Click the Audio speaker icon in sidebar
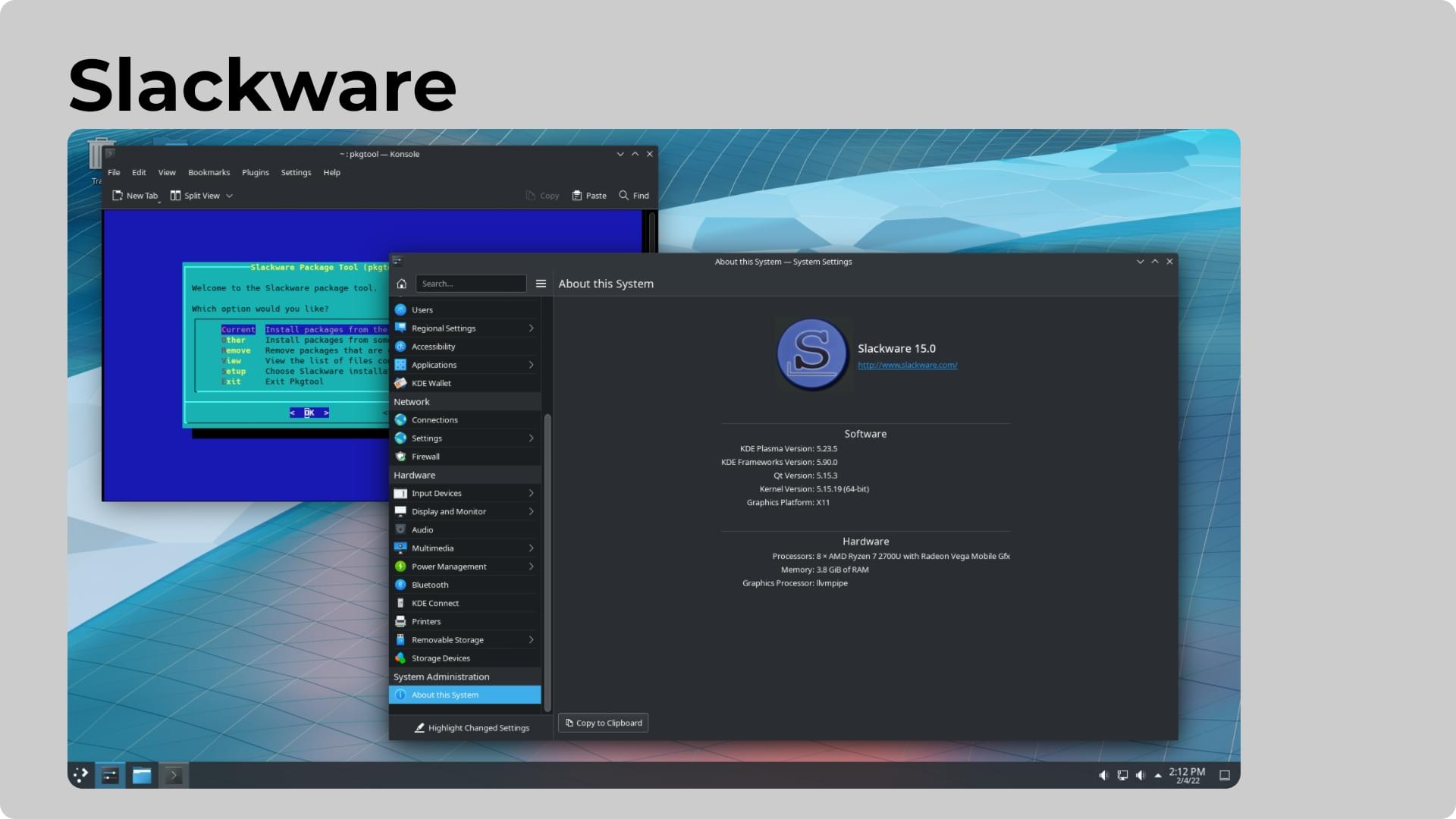The height and width of the screenshot is (819, 1456). click(x=400, y=529)
